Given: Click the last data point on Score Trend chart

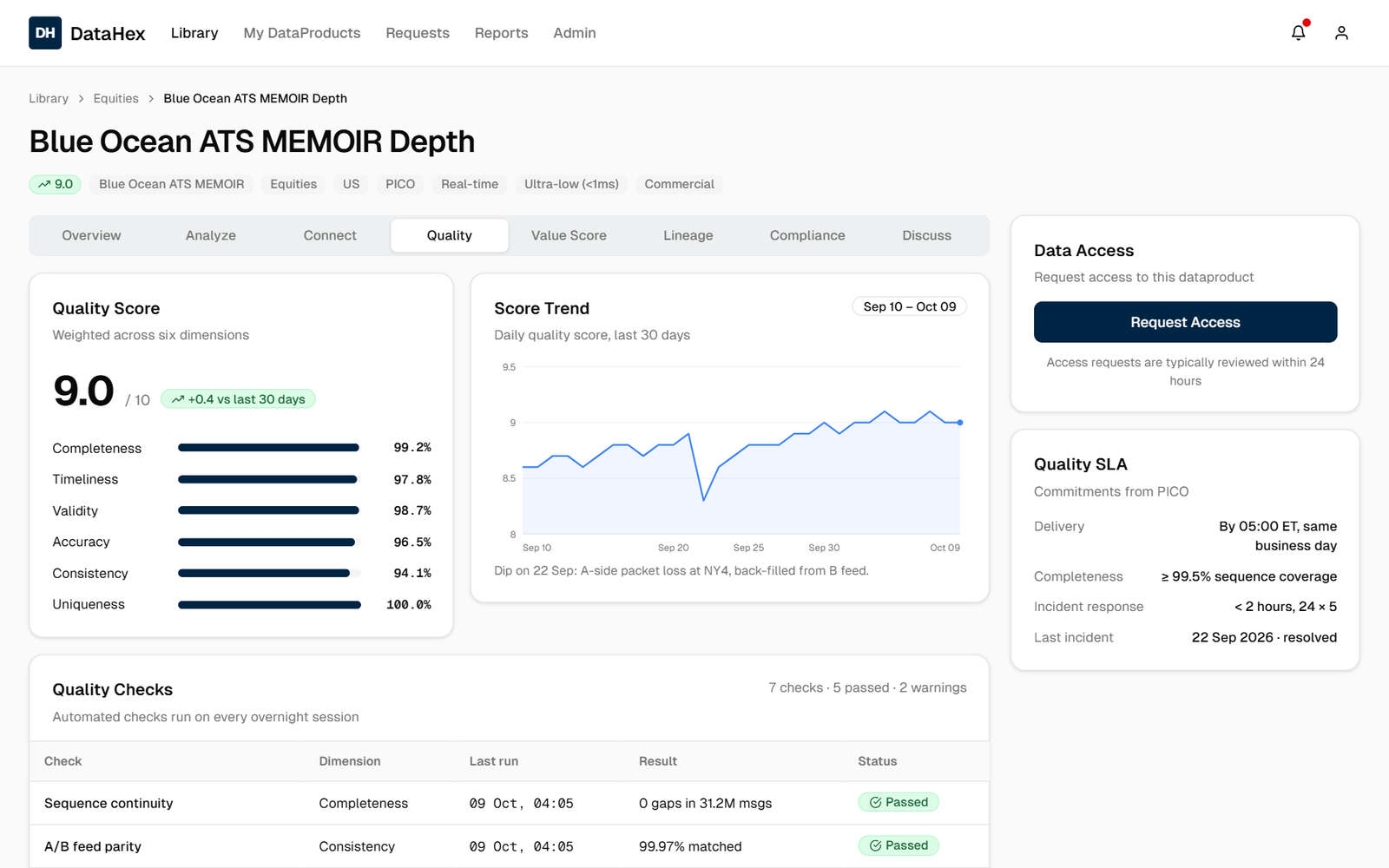Looking at the screenshot, I should click(x=960, y=423).
